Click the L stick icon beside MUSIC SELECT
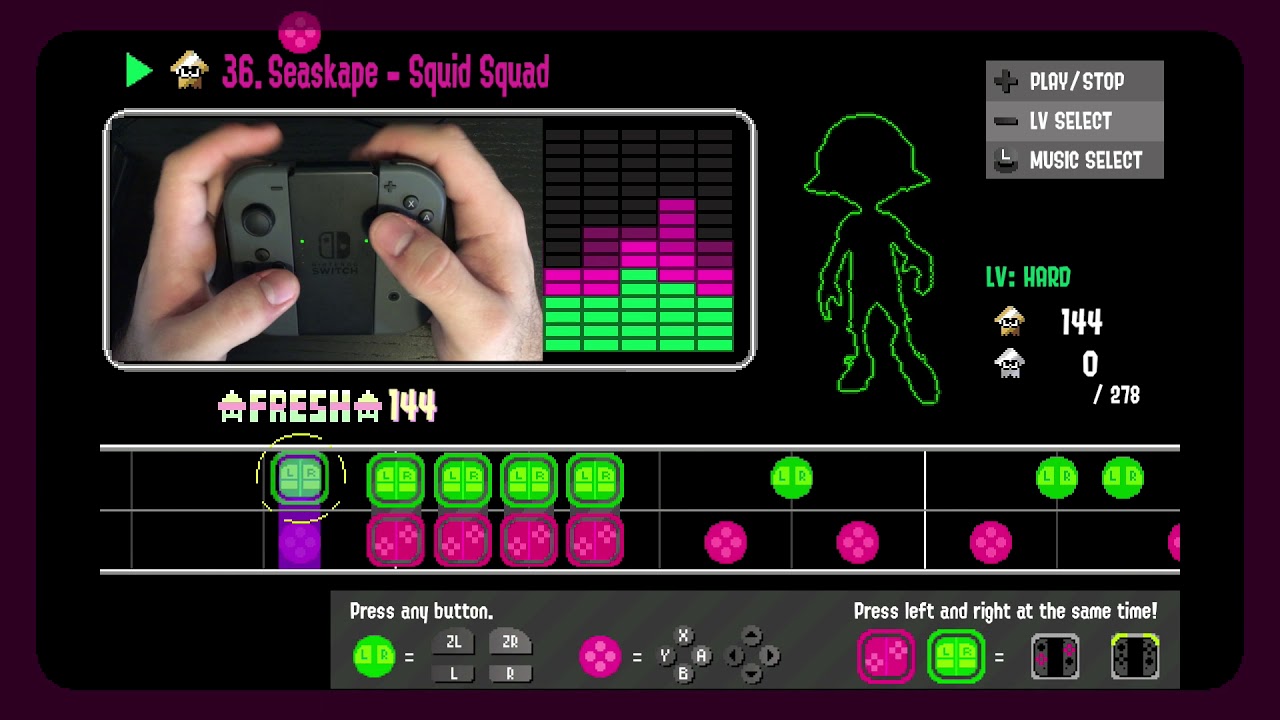1280x720 pixels. [x=1006, y=160]
